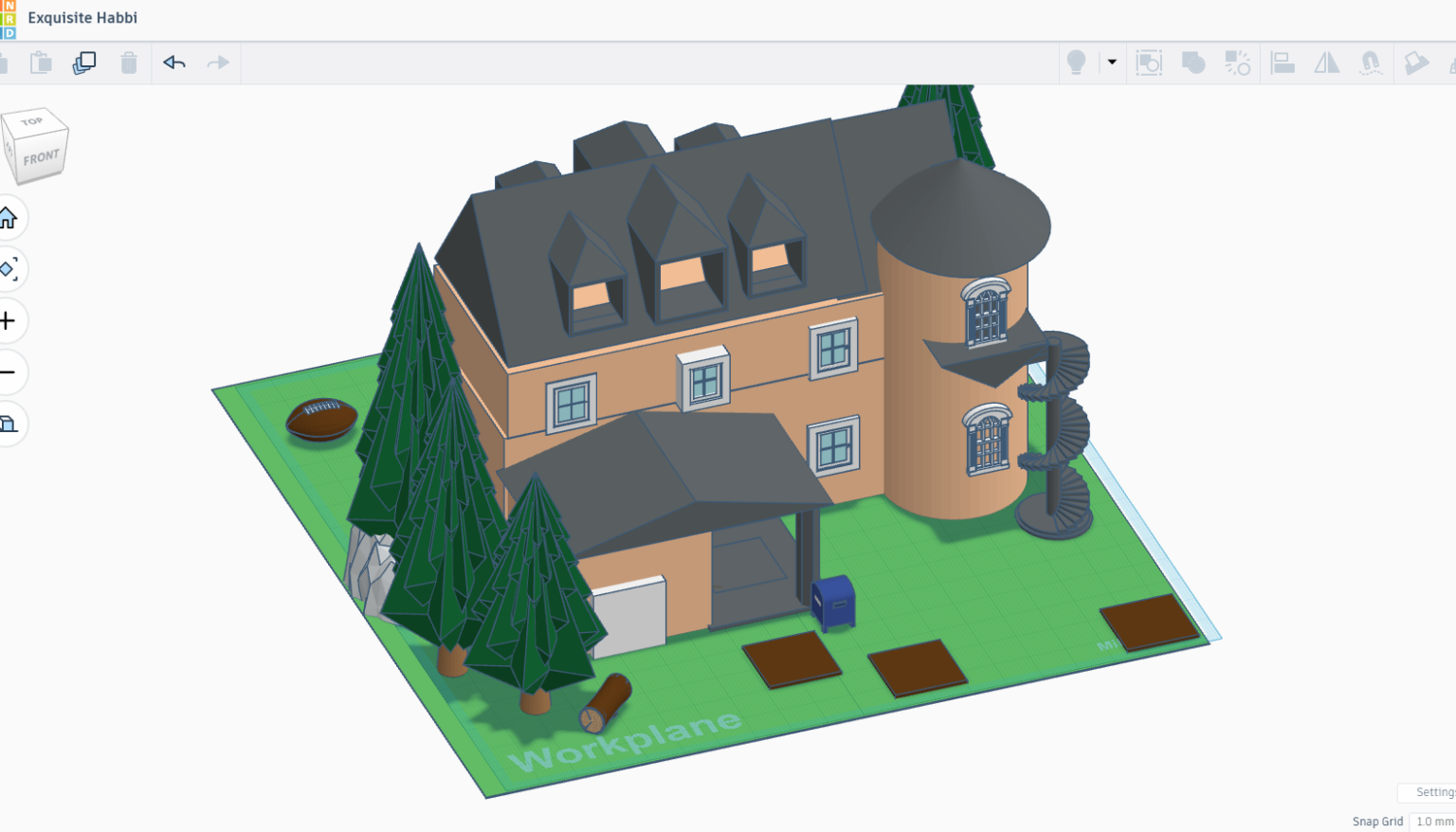The height and width of the screenshot is (832, 1456).
Task: Click the Show All lightbulb icon
Action: [1076, 63]
